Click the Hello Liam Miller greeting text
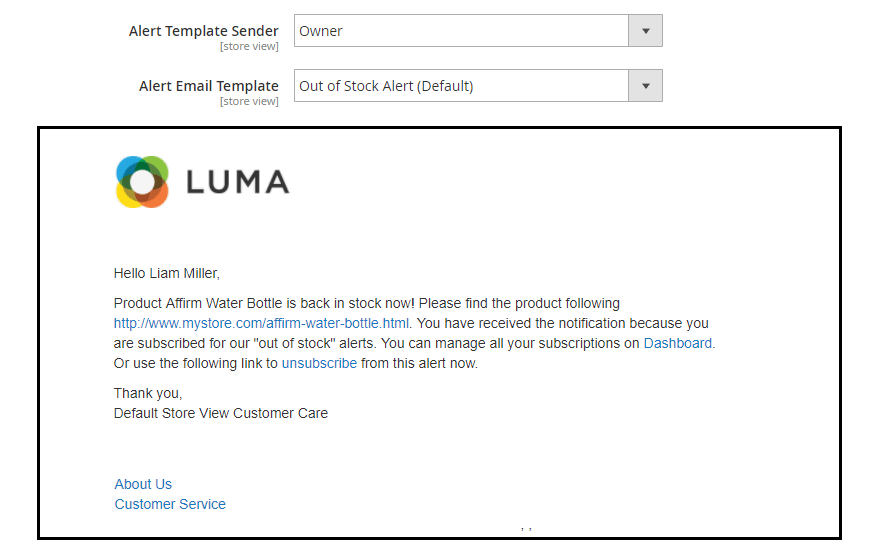 (x=167, y=273)
